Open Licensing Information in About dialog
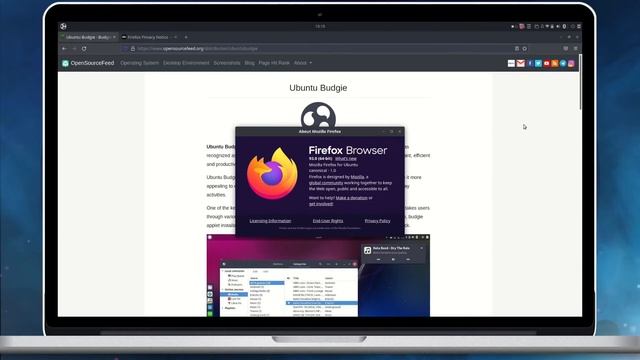This screenshot has height=360, width=640. [270, 221]
